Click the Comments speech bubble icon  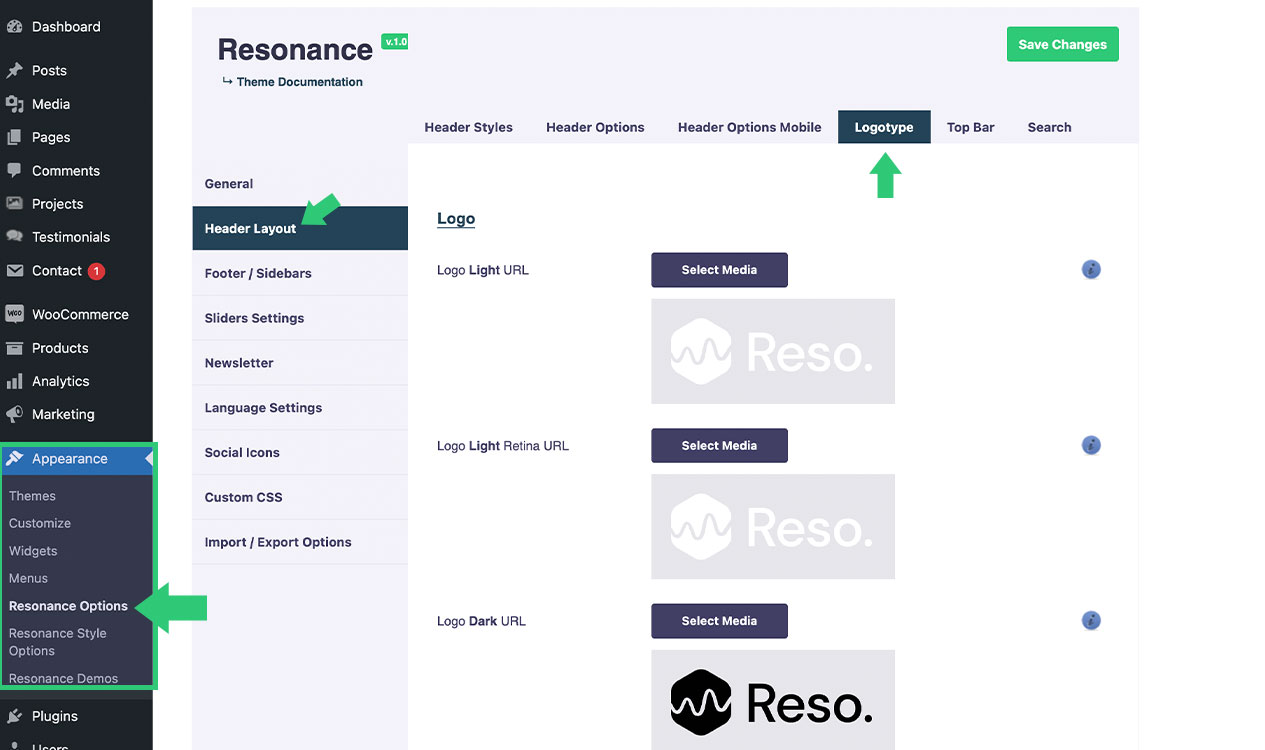coord(14,171)
